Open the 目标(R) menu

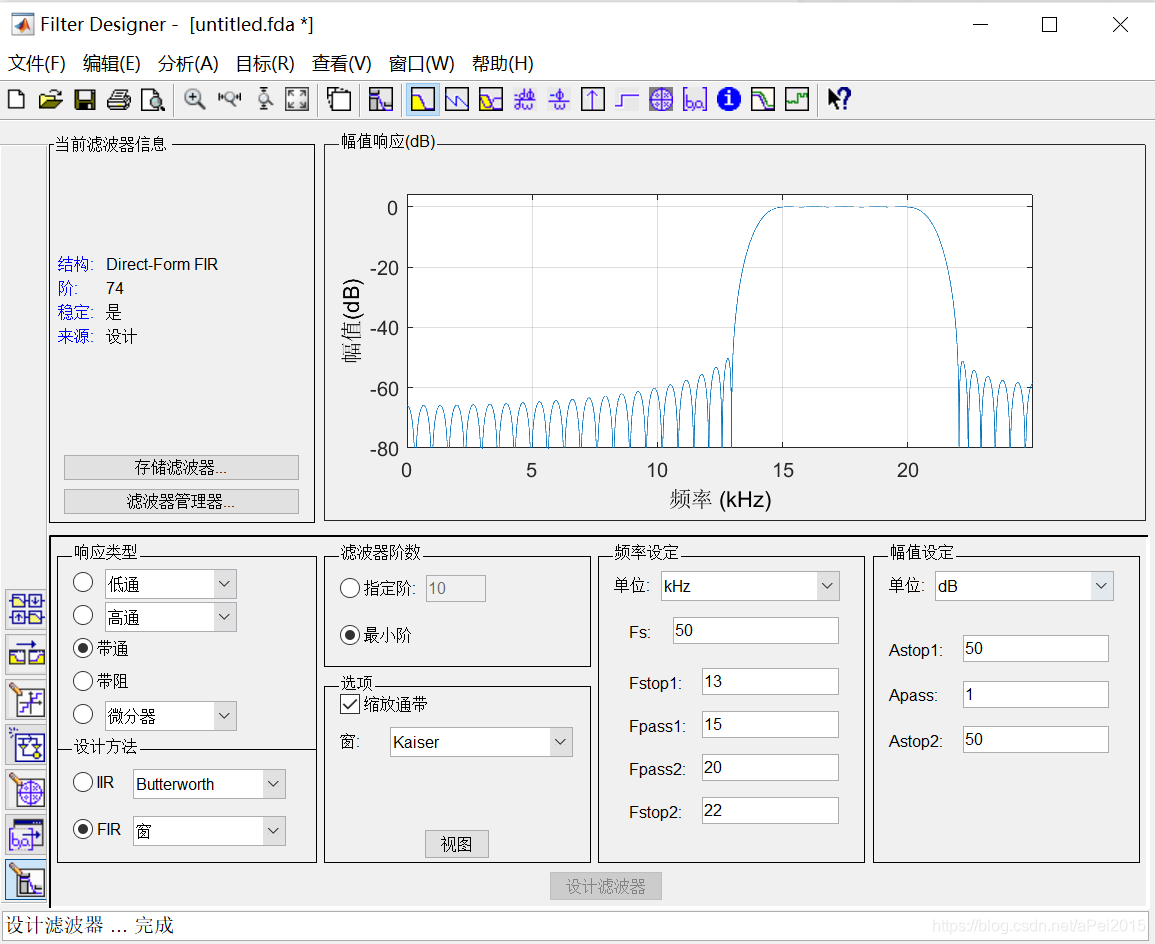[x=265, y=62]
